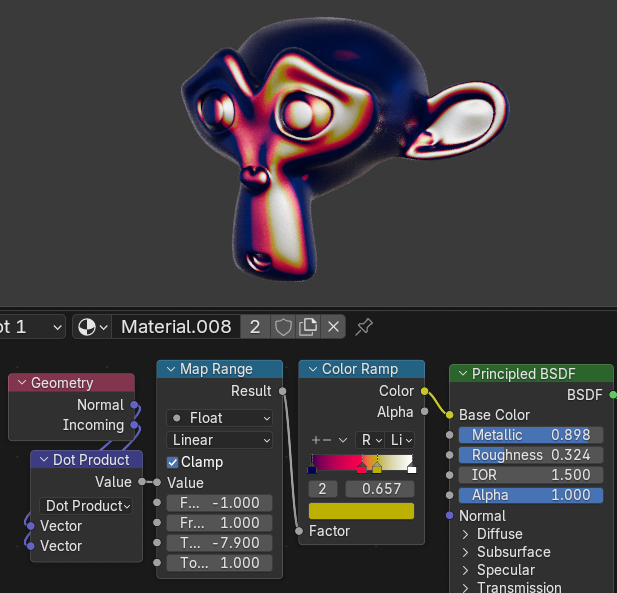
Task: Open the Float data type dropdown
Action: (x=219, y=418)
